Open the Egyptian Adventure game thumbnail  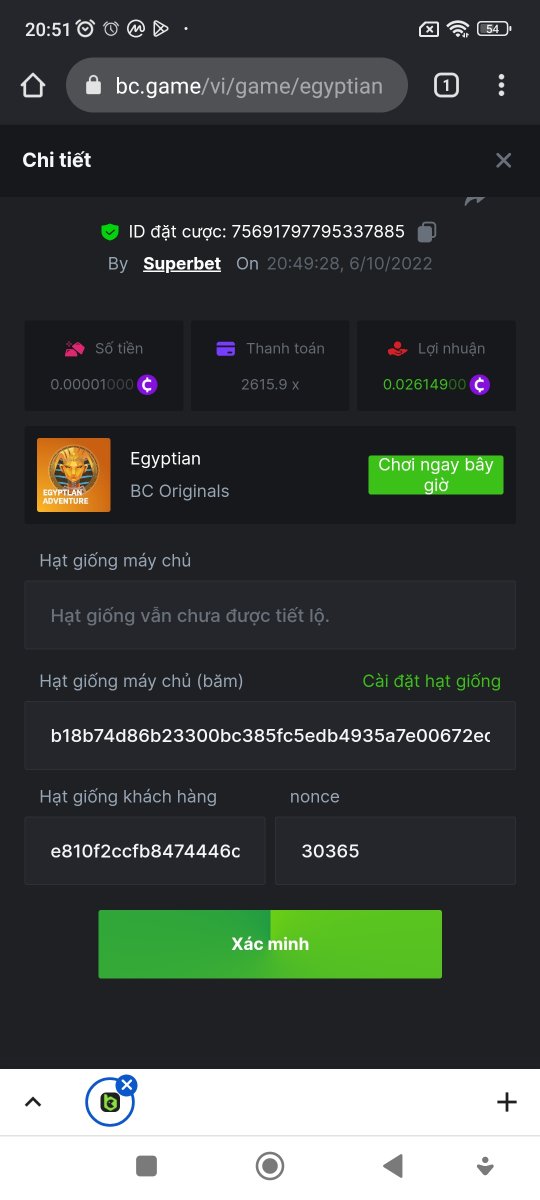click(x=74, y=475)
